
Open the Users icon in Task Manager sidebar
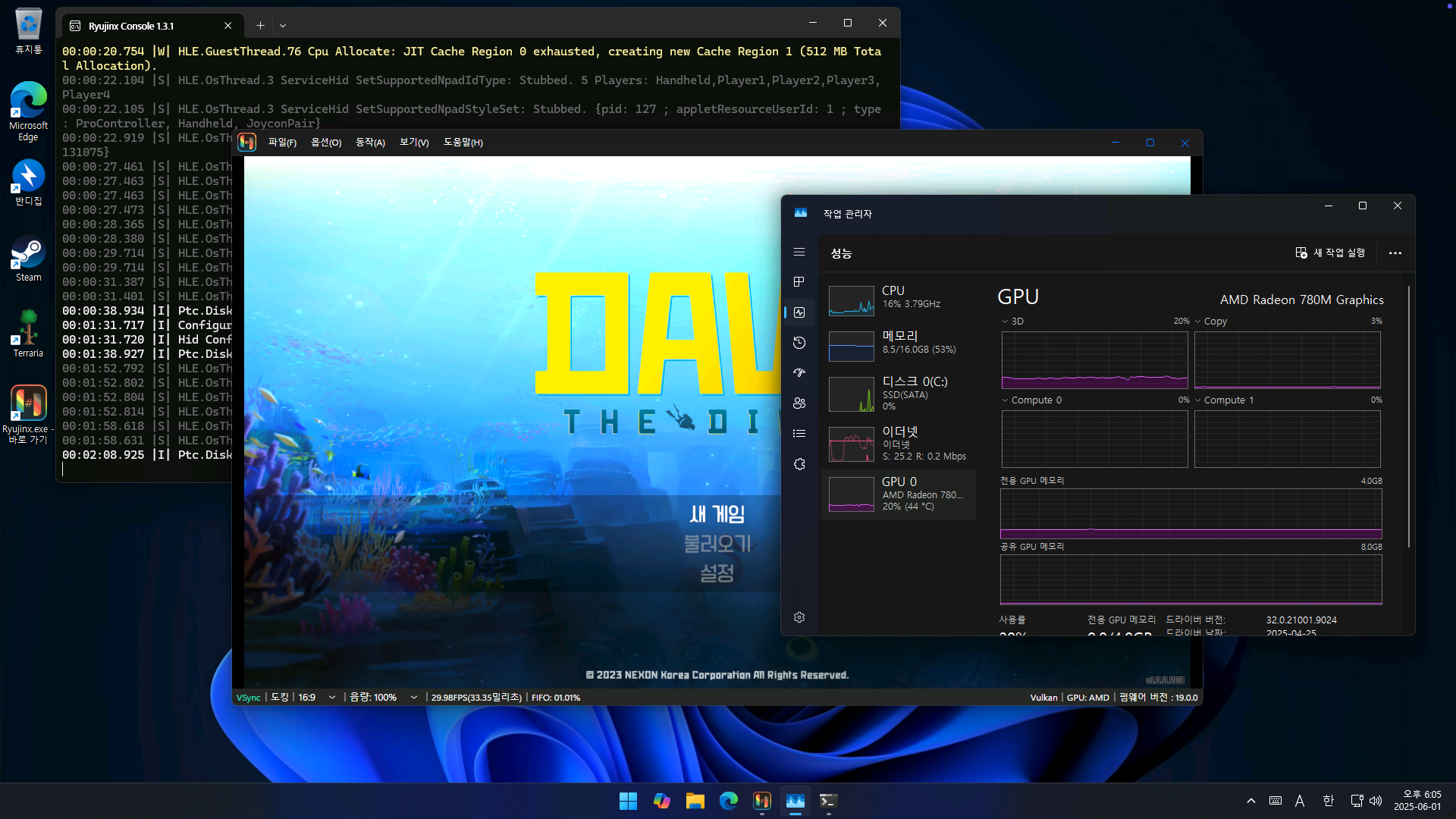(x=799, y=403)
